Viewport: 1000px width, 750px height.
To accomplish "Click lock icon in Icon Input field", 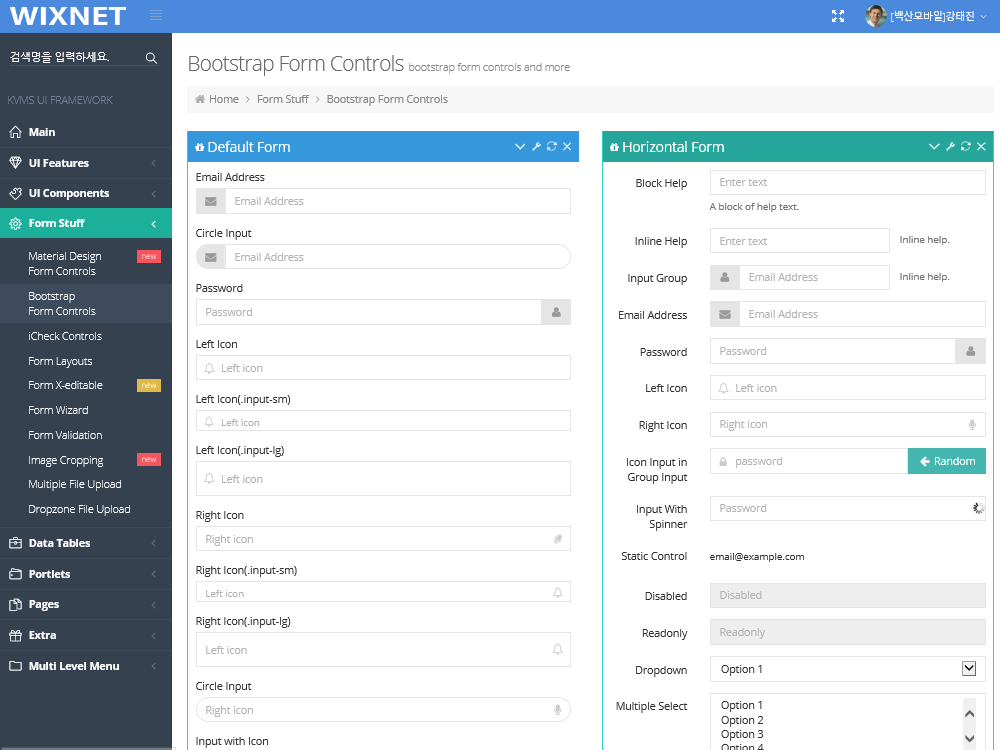I will 723,462.
